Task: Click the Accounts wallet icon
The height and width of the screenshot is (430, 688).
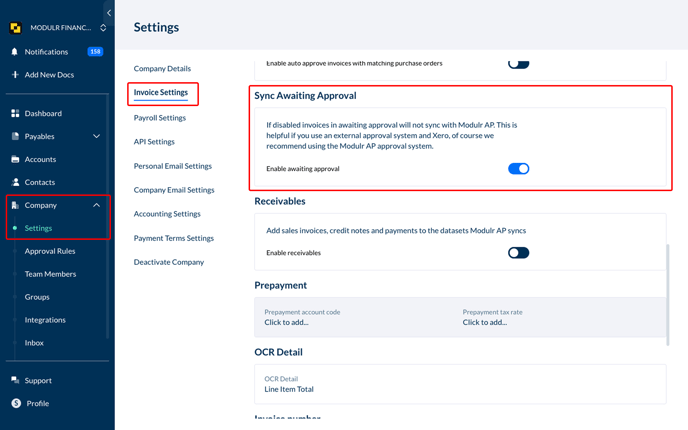Action: coord(15,159)
